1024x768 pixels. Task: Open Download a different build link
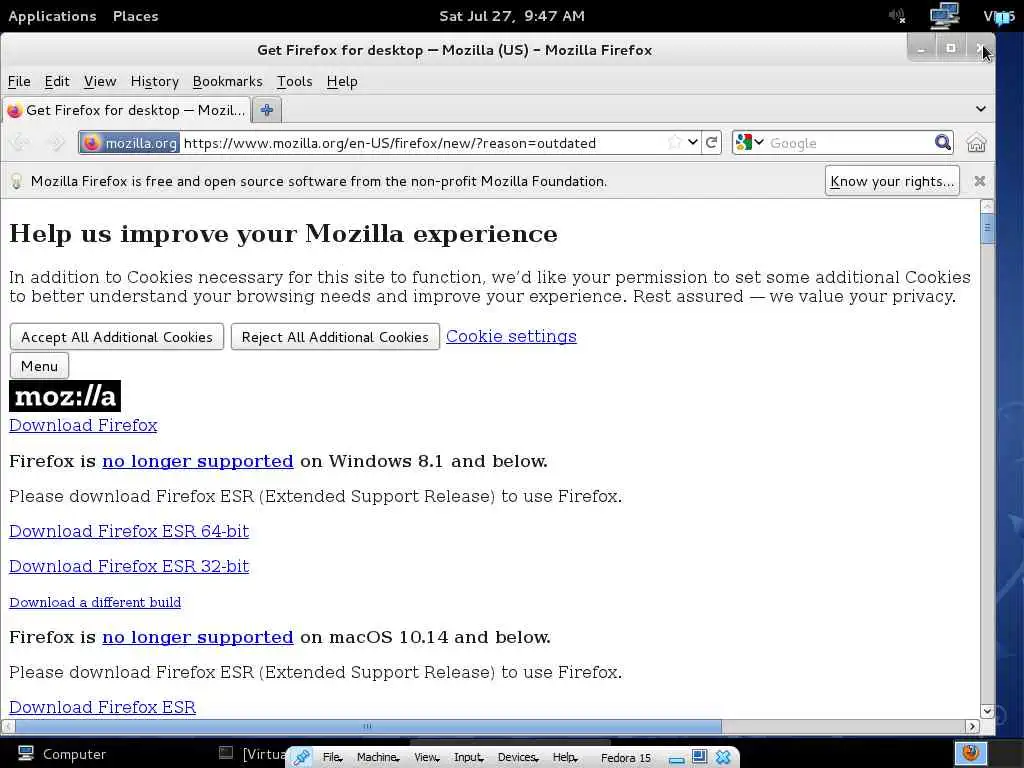point(95,602)
